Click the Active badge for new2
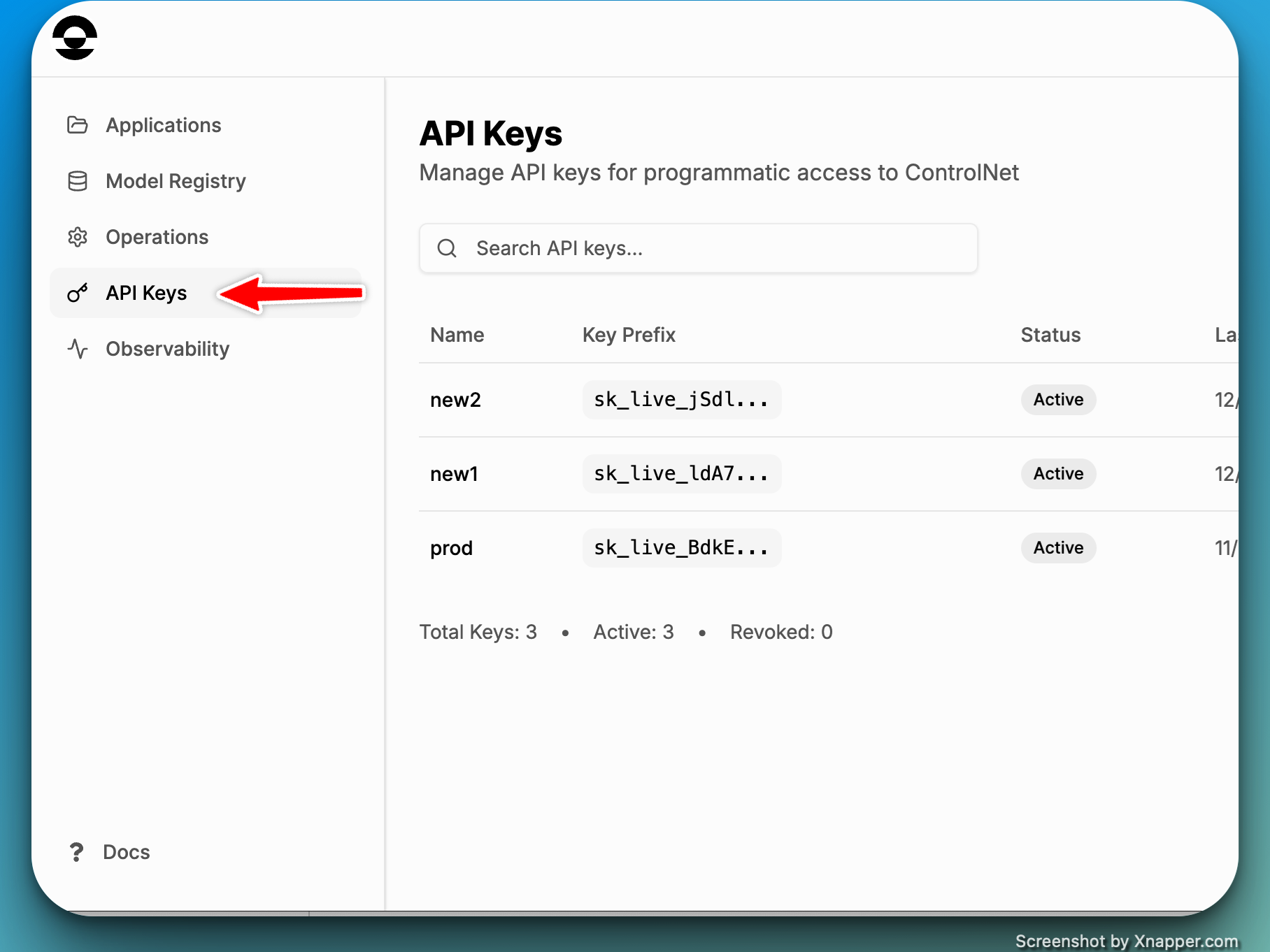 click(1058, 400)
